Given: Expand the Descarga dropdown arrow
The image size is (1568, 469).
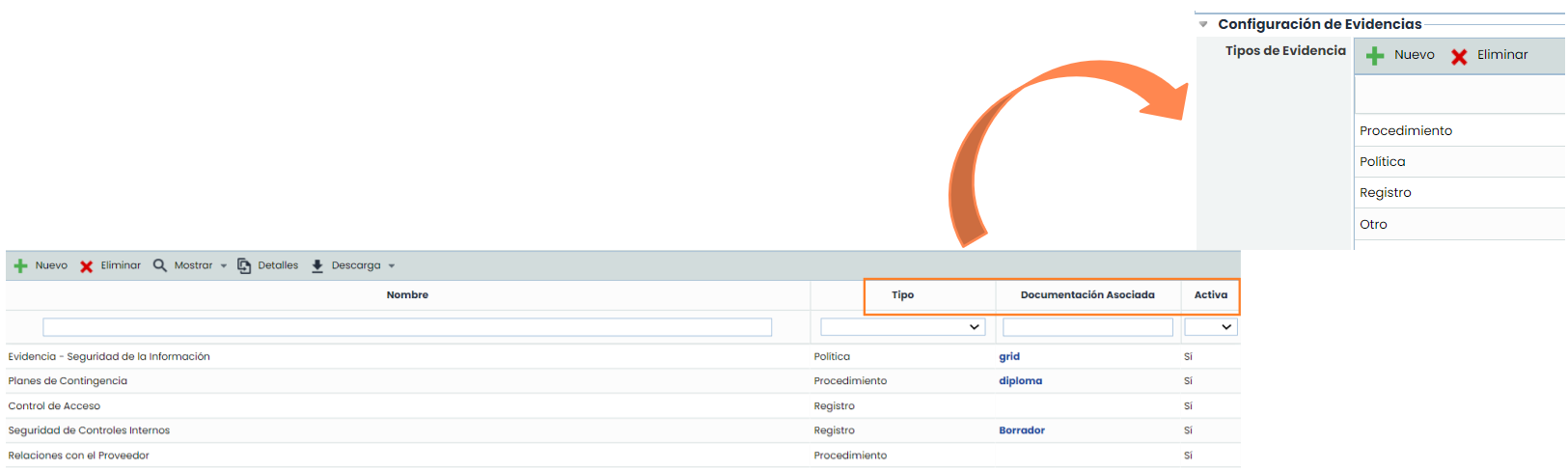Looking at the screenshot, I should click(x=392, y=266).
